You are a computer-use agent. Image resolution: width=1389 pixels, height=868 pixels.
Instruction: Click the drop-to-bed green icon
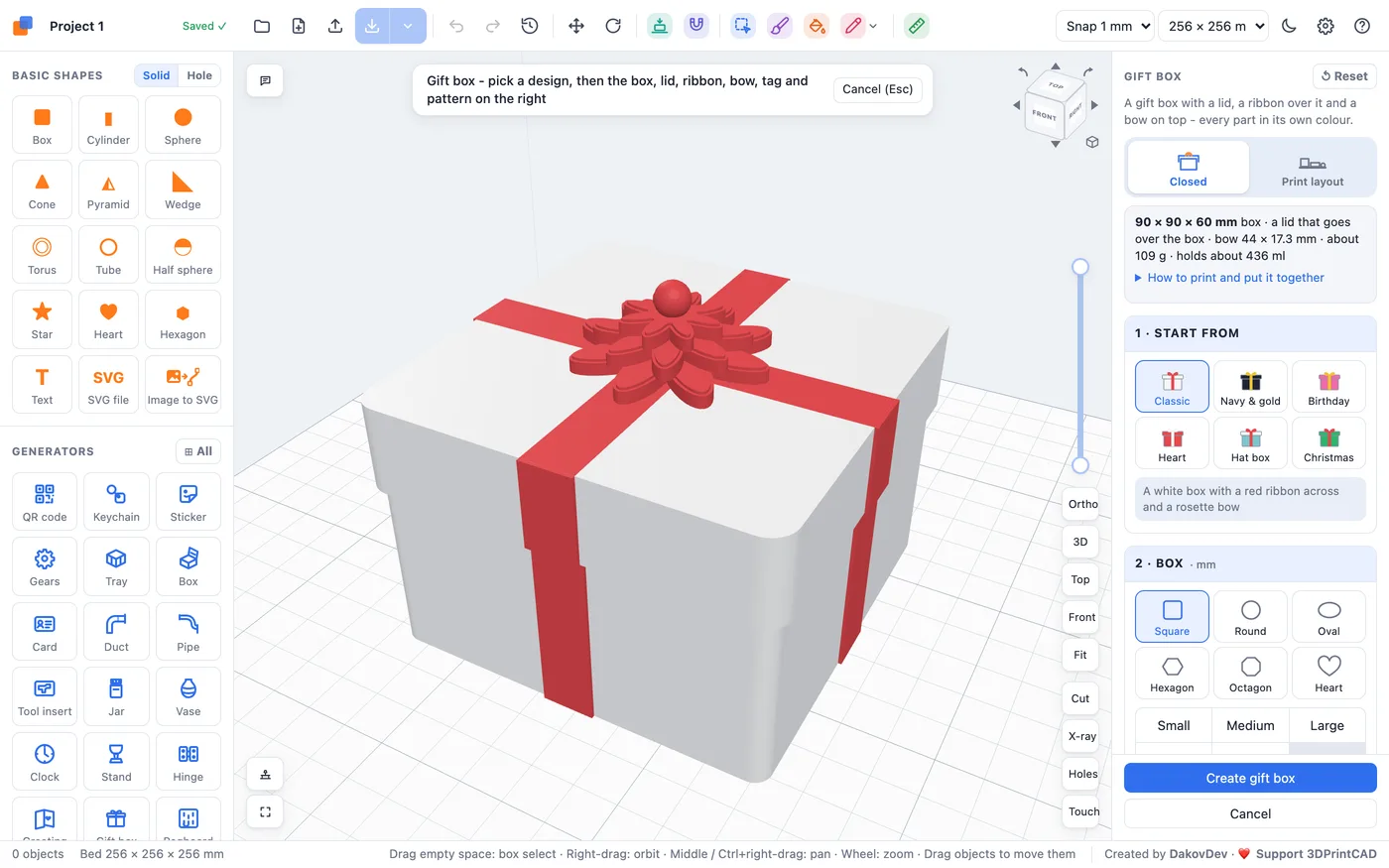point(660,26)
